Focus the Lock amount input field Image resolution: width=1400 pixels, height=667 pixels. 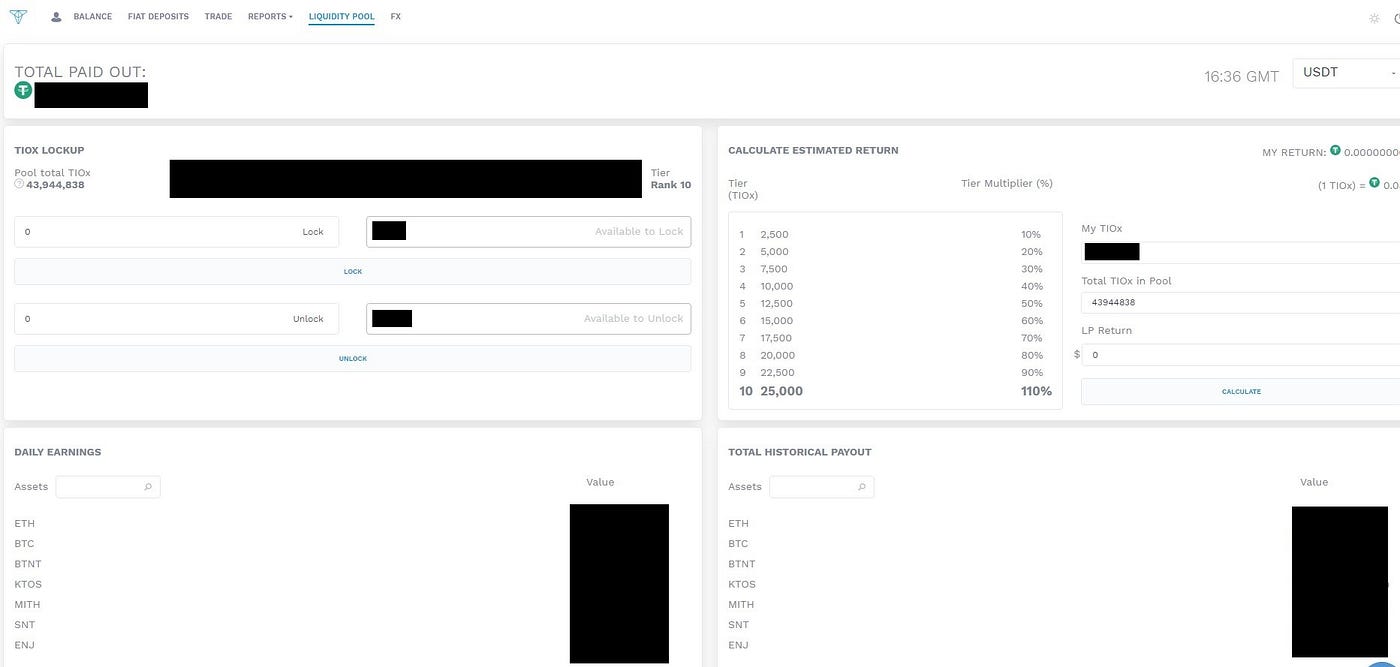coord(176,232)
